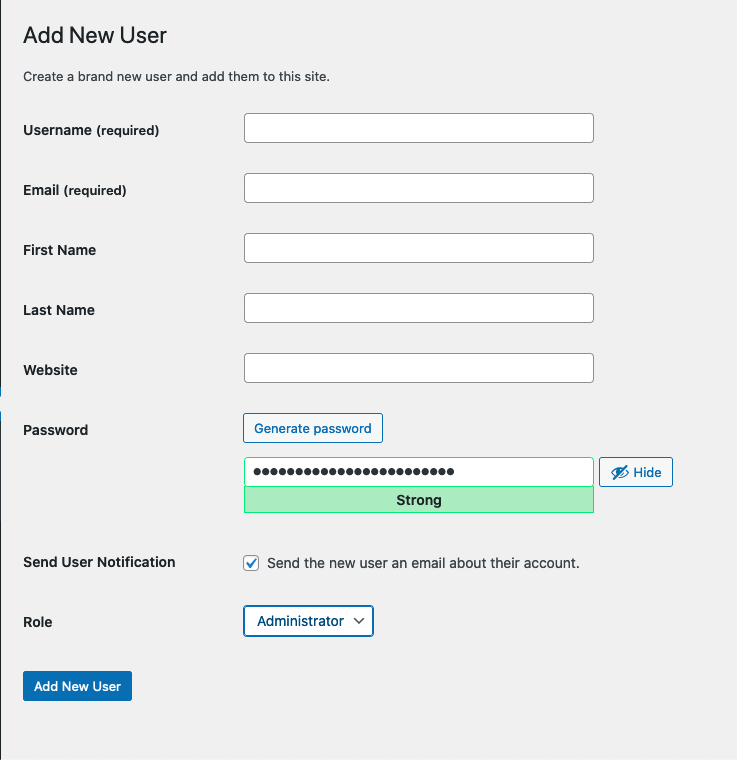Open the Administrator role dropdown
737x760 pixels.
[308, 621]
